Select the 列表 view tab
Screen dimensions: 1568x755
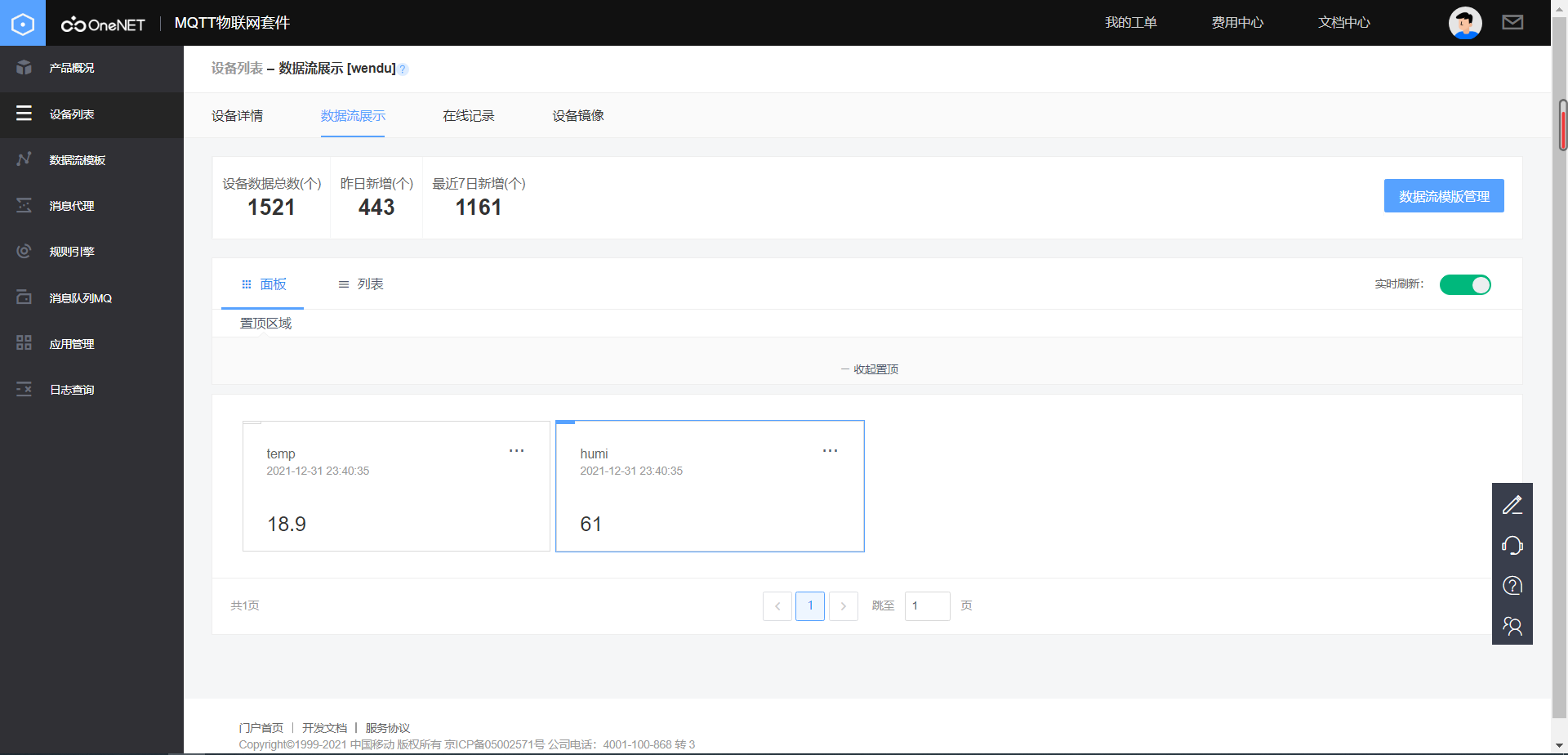361,284
